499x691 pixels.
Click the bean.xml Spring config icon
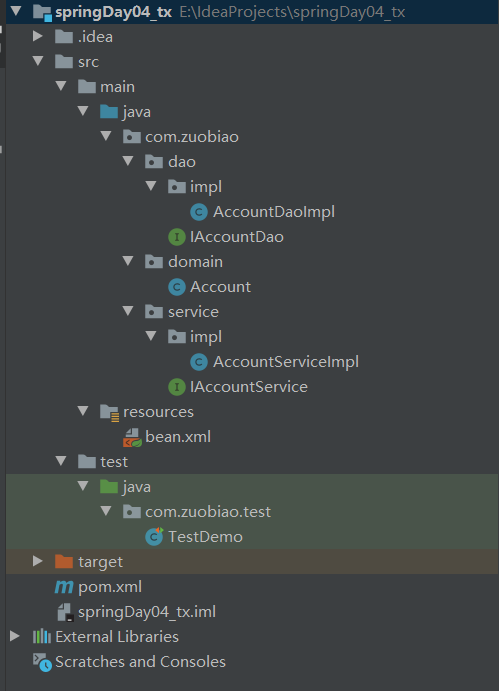point(132,438)
